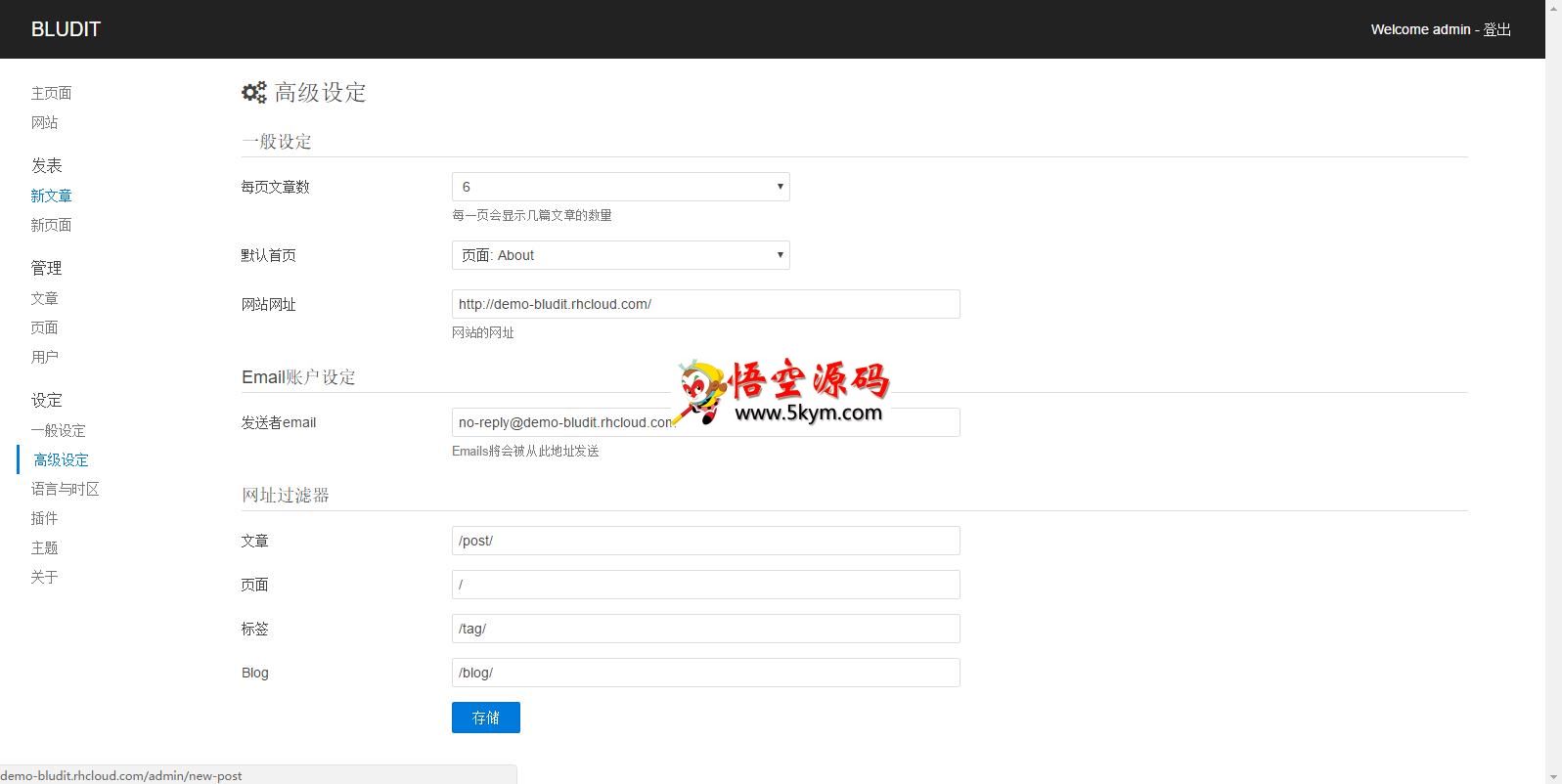1562x784 pixels.
Task: Open 插件 in the sidebar
Action: tap(44, 518)
